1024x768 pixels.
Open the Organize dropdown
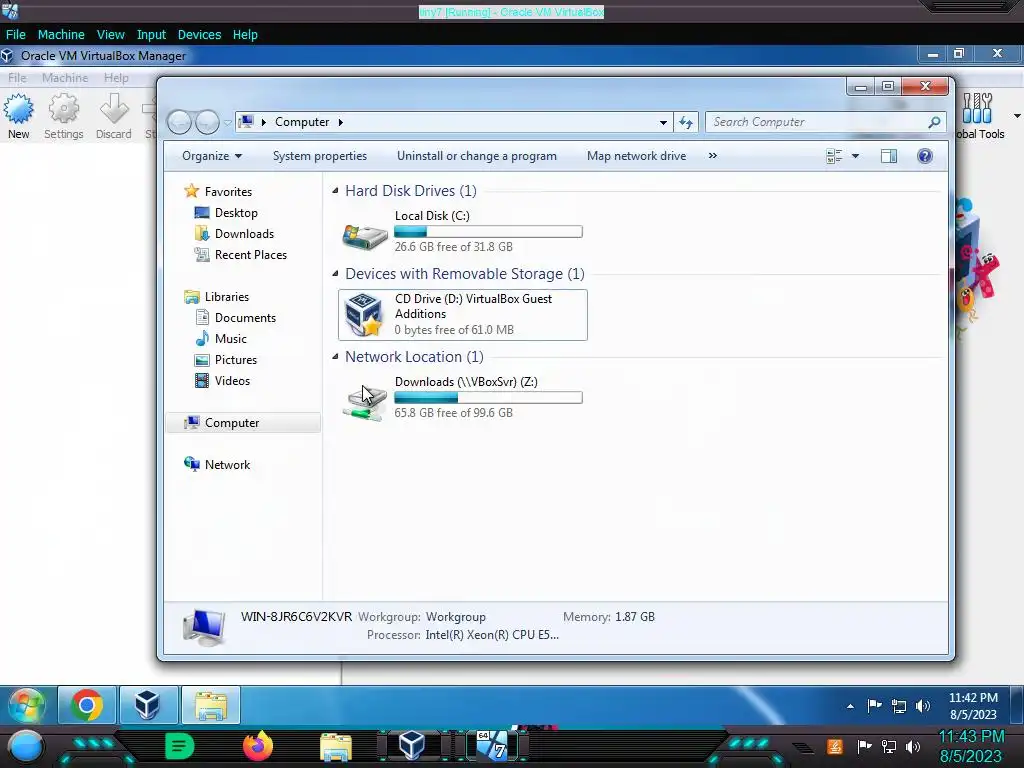pyautogui.click(x=212, y=156)
